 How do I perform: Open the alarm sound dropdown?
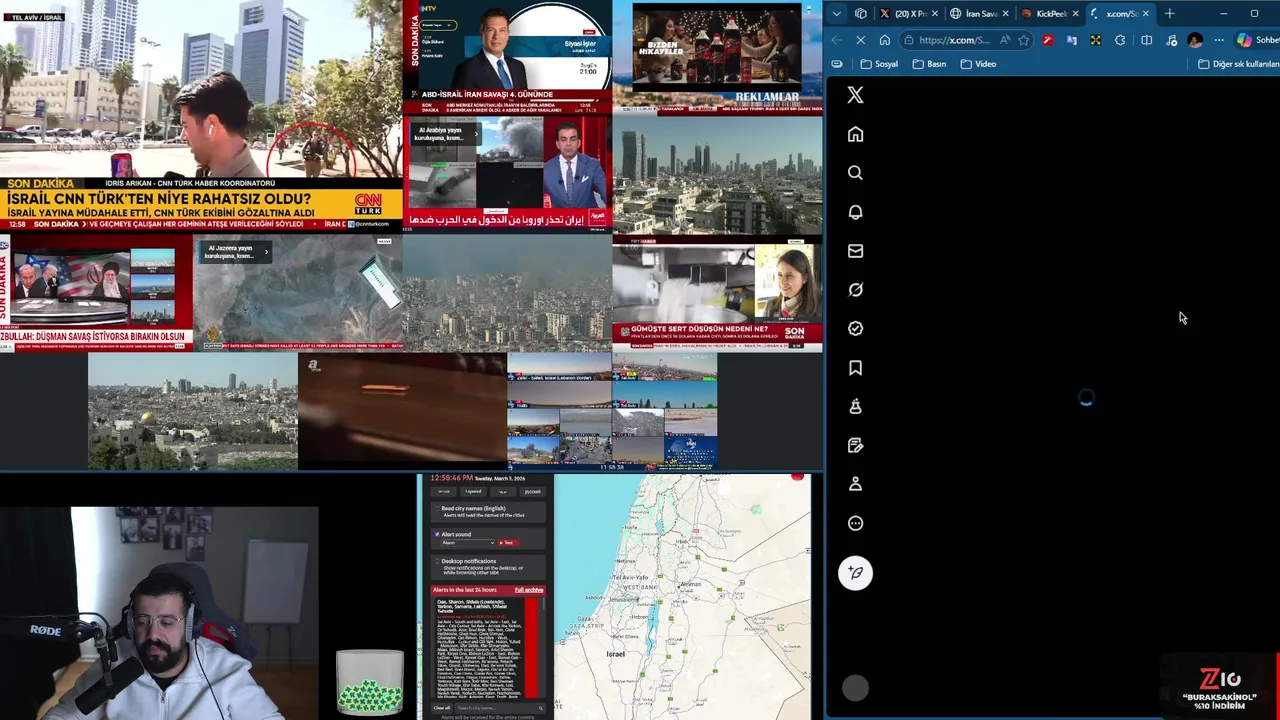click(x=467, y=543)
